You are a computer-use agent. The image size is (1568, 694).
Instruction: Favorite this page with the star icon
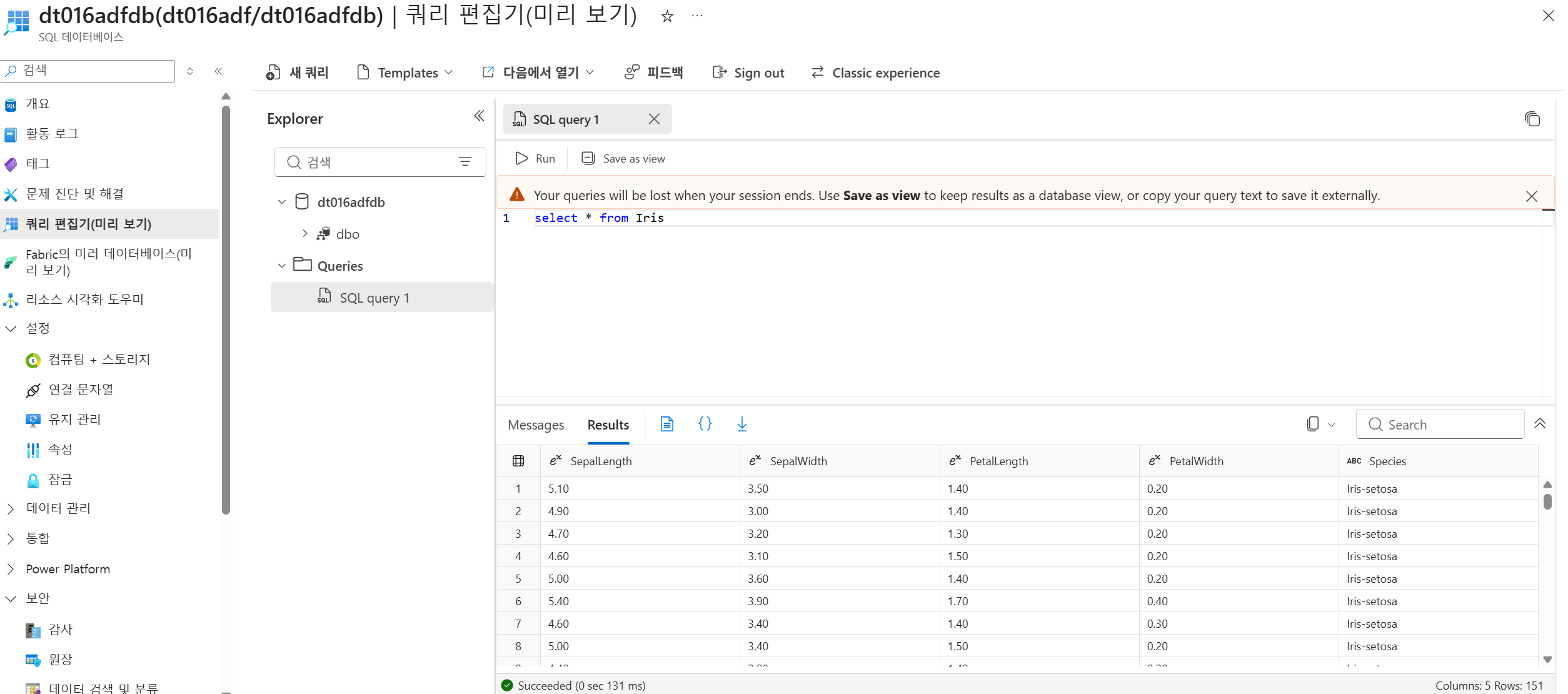click(x=667, y=16)
